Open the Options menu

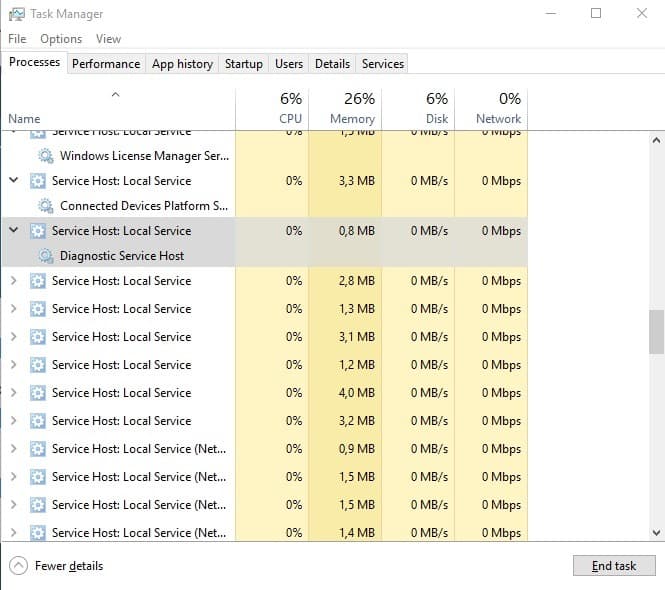[61, 39]
